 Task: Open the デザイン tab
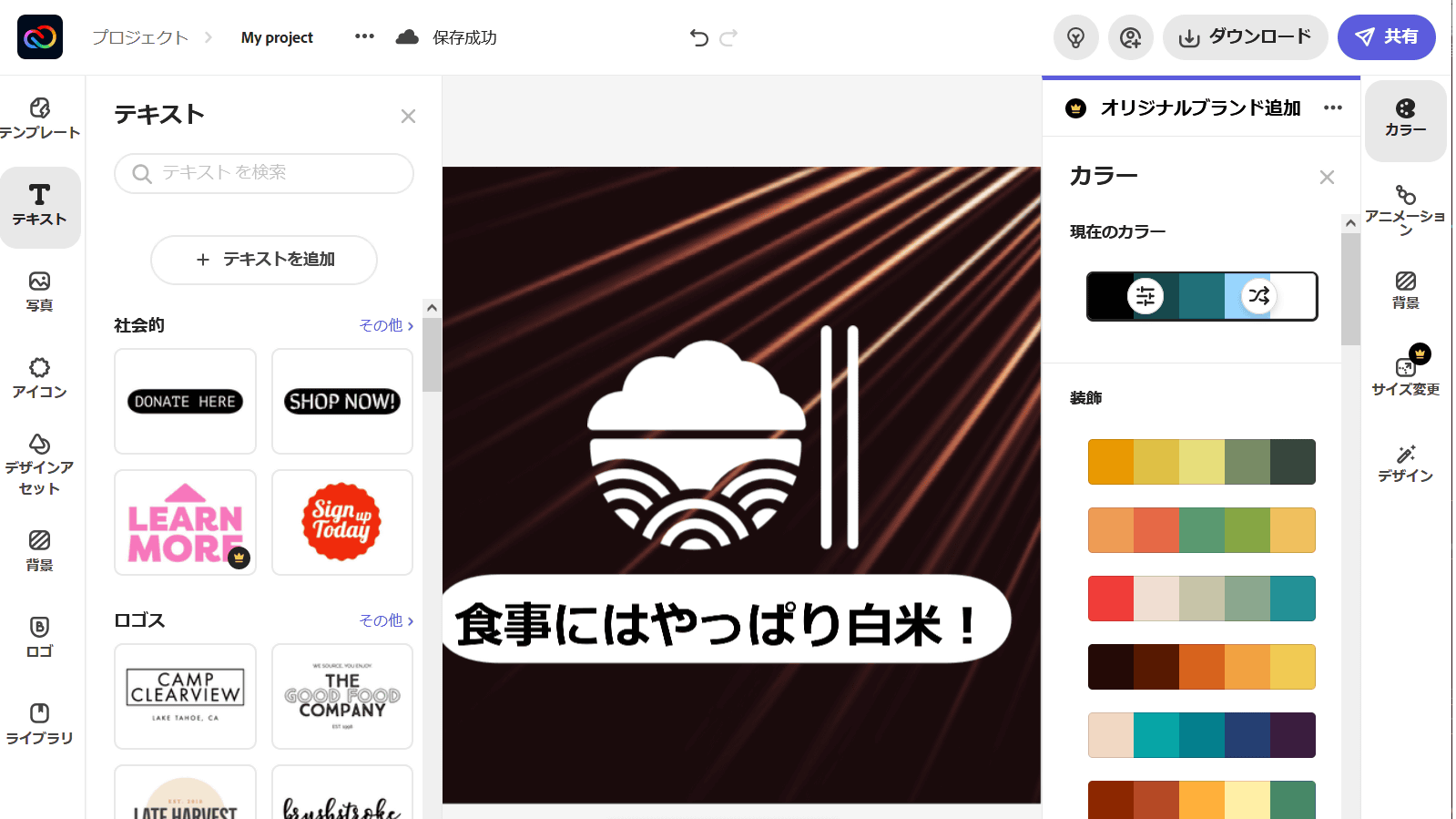tap(1406, 464)
